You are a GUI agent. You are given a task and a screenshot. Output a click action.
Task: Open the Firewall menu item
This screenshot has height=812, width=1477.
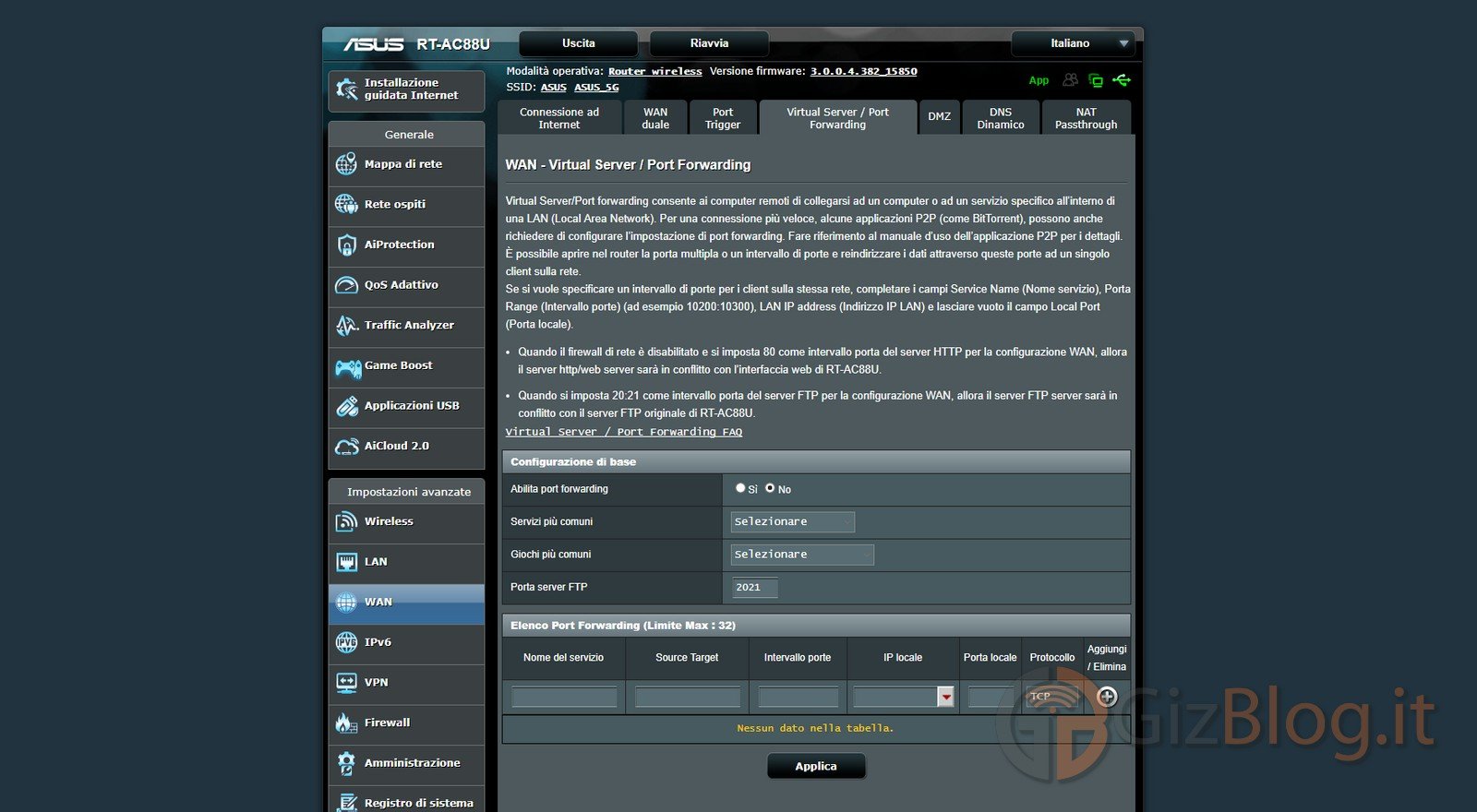[406, 723]
